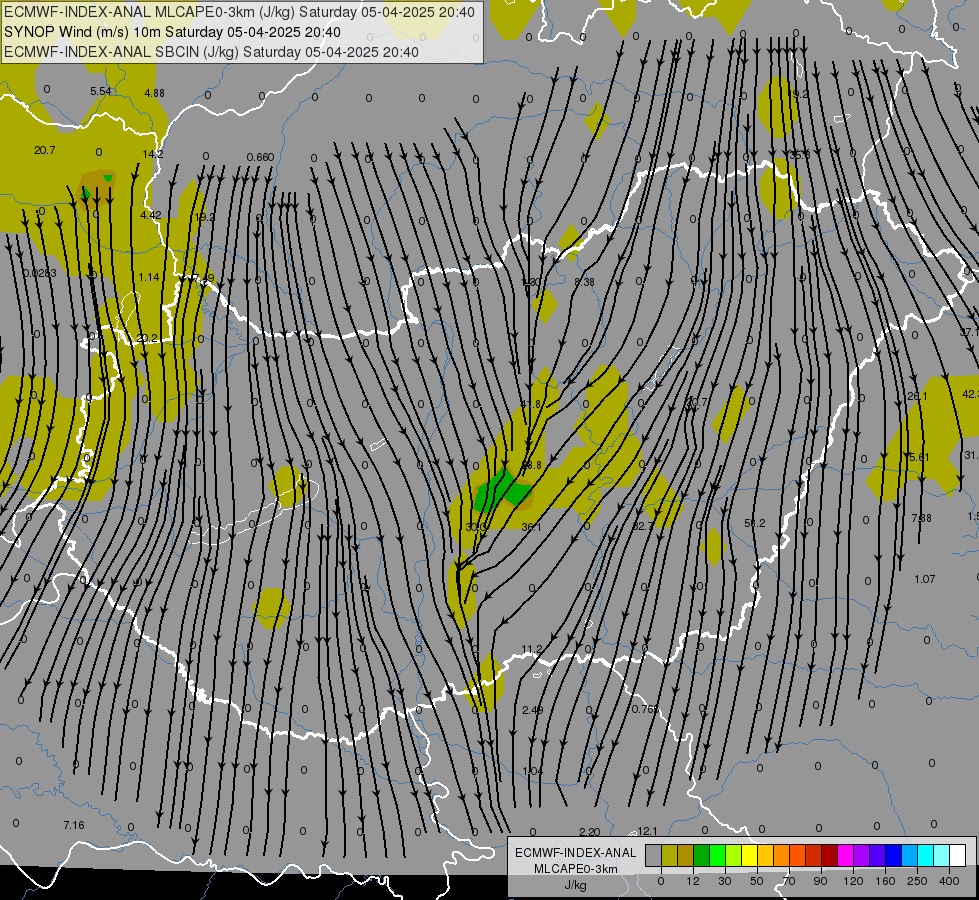This screenshot has width=979, height=900.
Task: Select the sky blue swatch left of 250
Action: (x=910, y=855)
